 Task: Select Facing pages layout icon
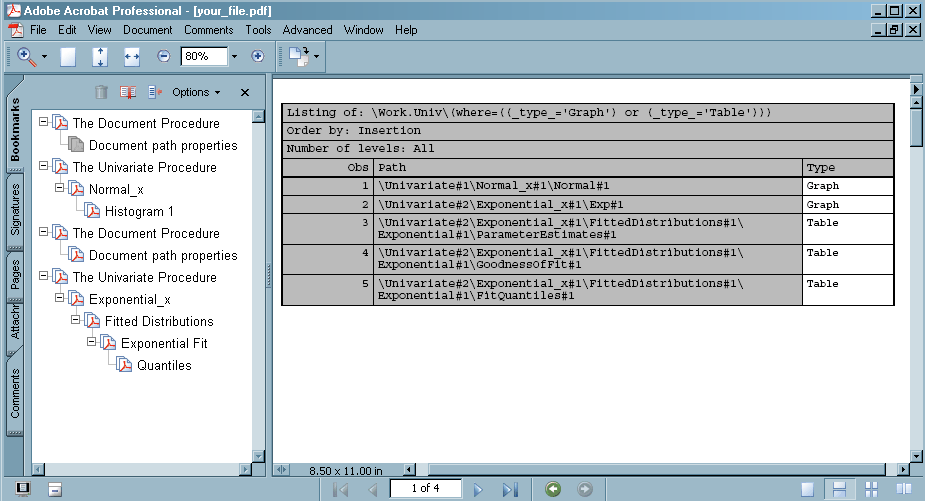click(x=903, y=489)
